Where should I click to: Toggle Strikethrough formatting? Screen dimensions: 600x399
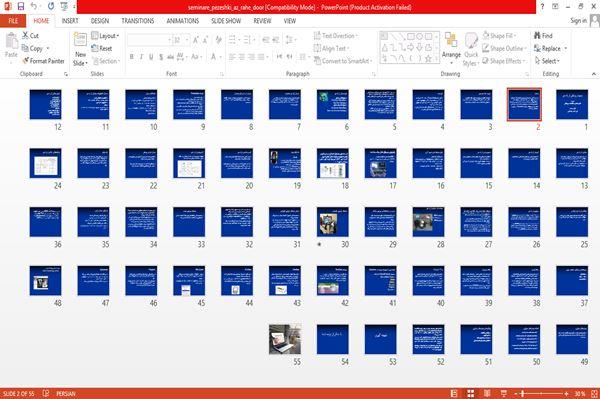pyautogui.click(x=171, y=57)
